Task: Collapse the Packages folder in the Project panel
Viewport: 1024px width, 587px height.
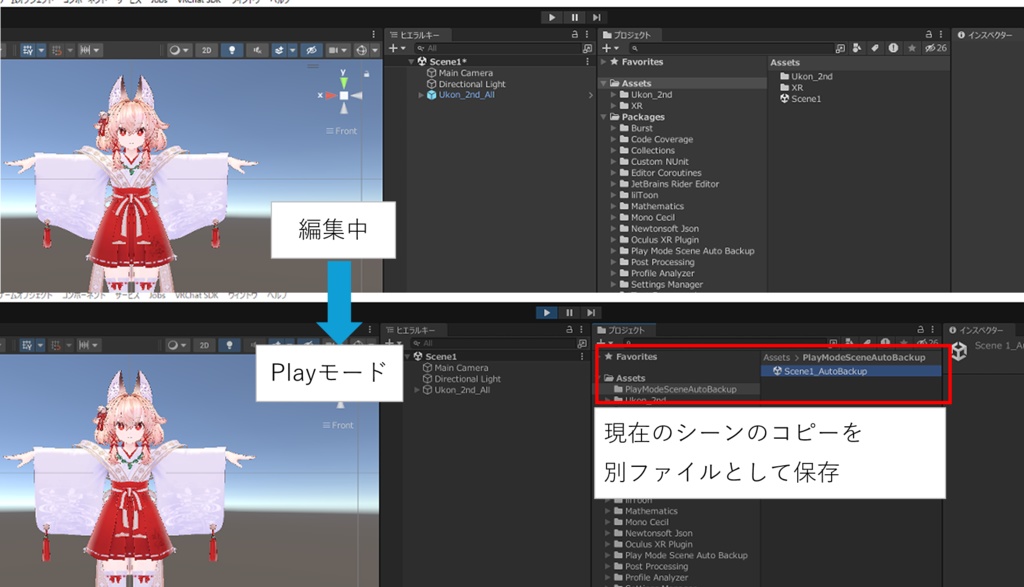Action: click(602, 117)
